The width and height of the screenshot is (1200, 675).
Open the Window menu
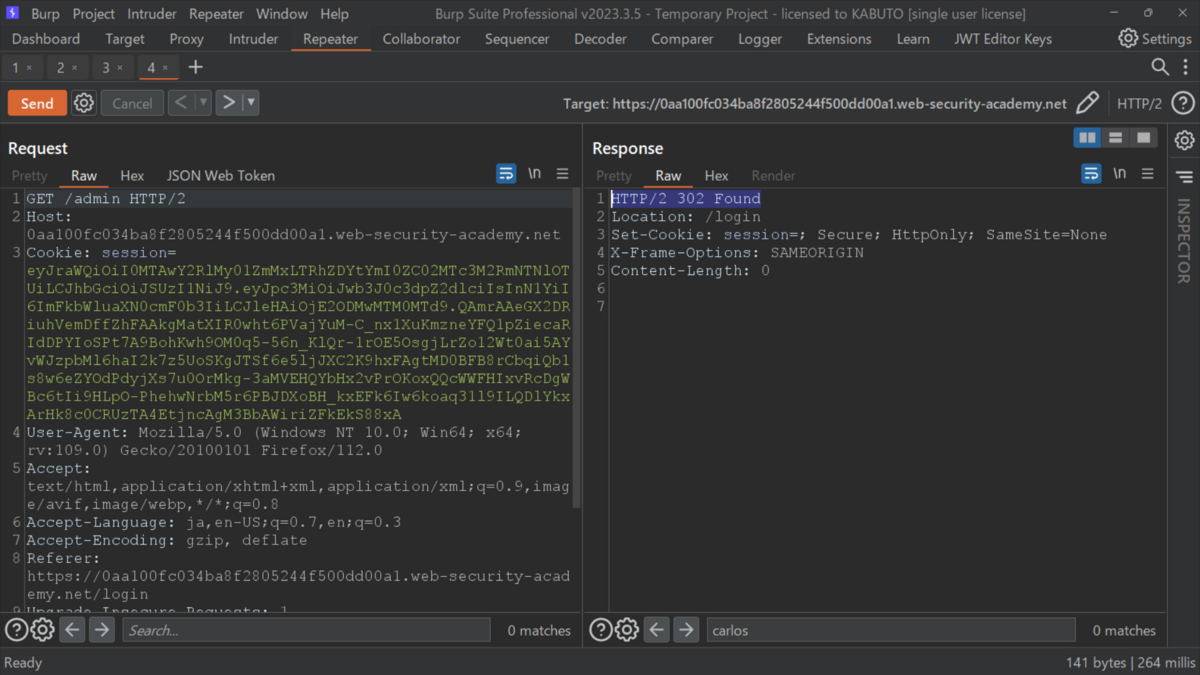point(282,14)
